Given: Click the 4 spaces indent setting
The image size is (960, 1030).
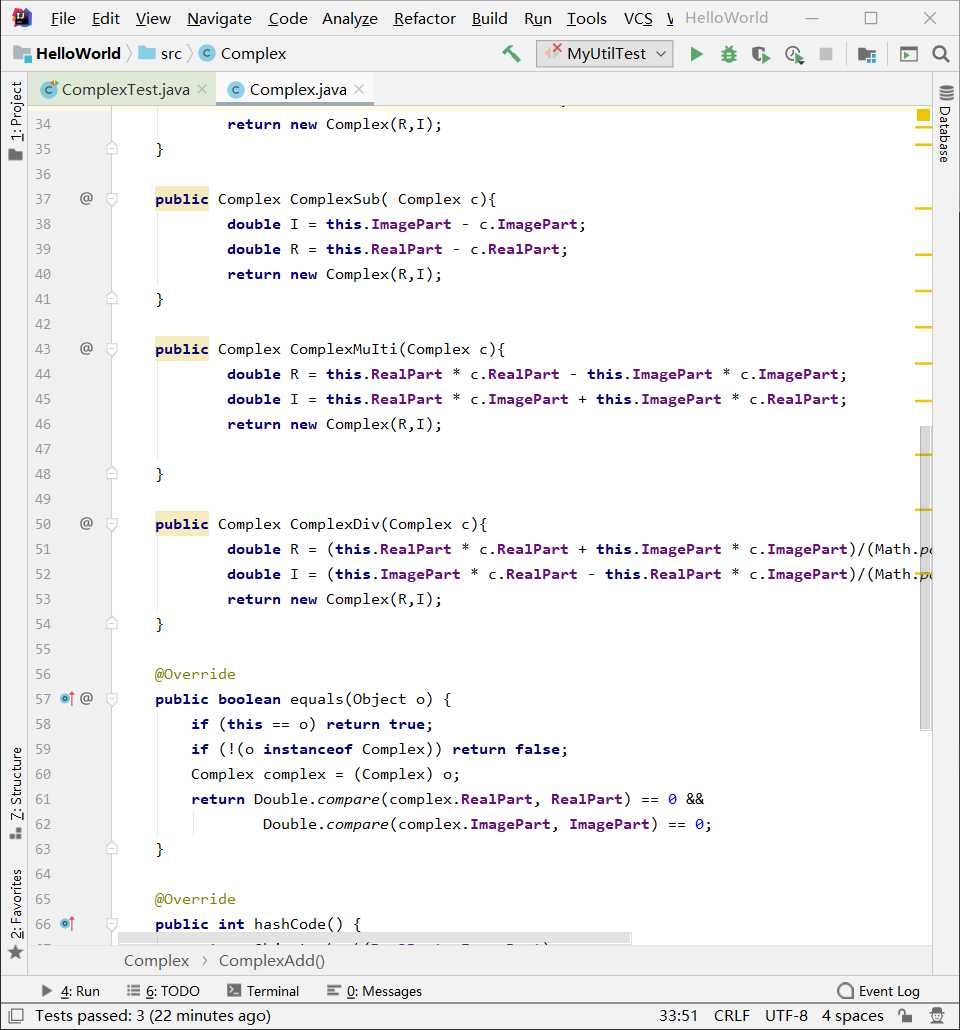Looking at the screenshot, I should (x=852, y=1016).
